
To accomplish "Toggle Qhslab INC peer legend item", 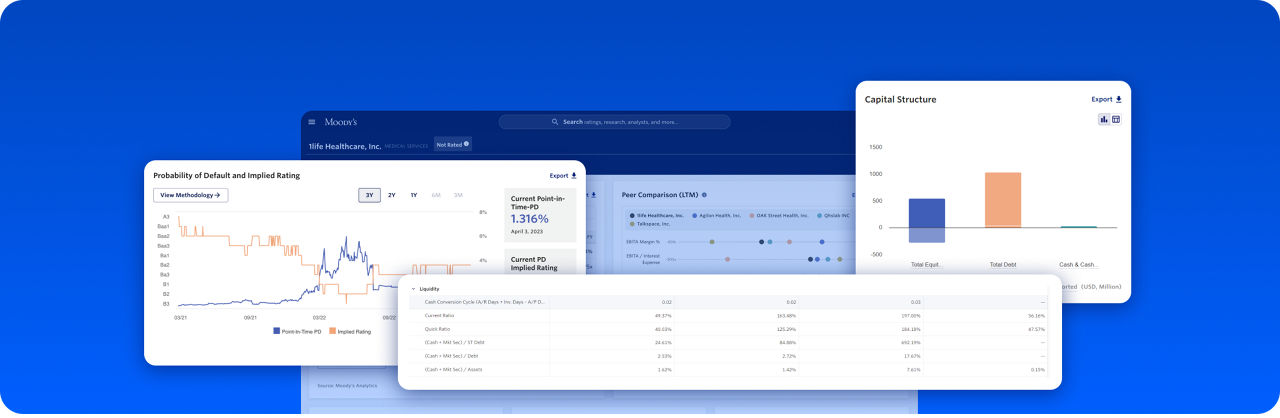I will (833, 215).
